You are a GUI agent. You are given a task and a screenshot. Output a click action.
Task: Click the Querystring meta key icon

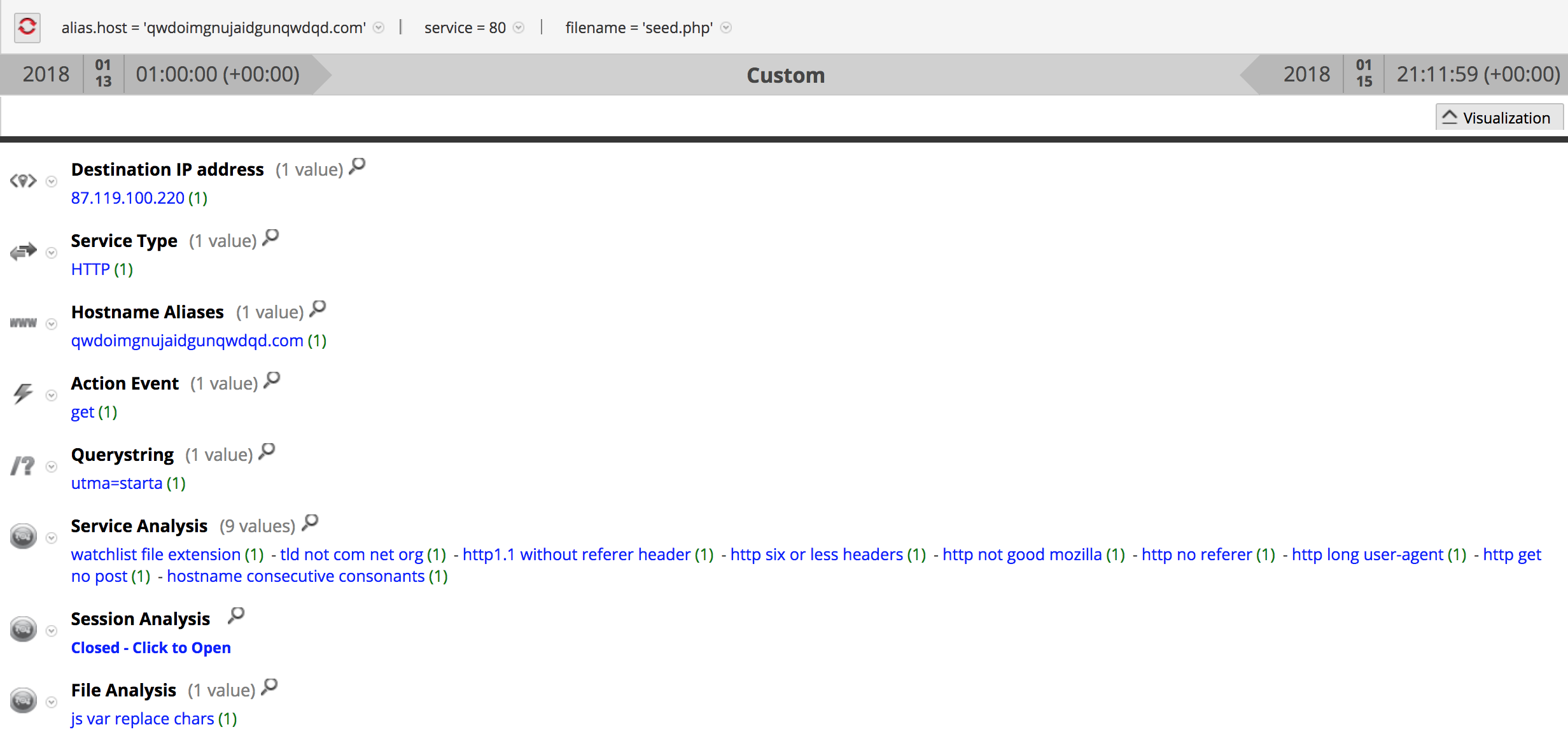[23, 465]
